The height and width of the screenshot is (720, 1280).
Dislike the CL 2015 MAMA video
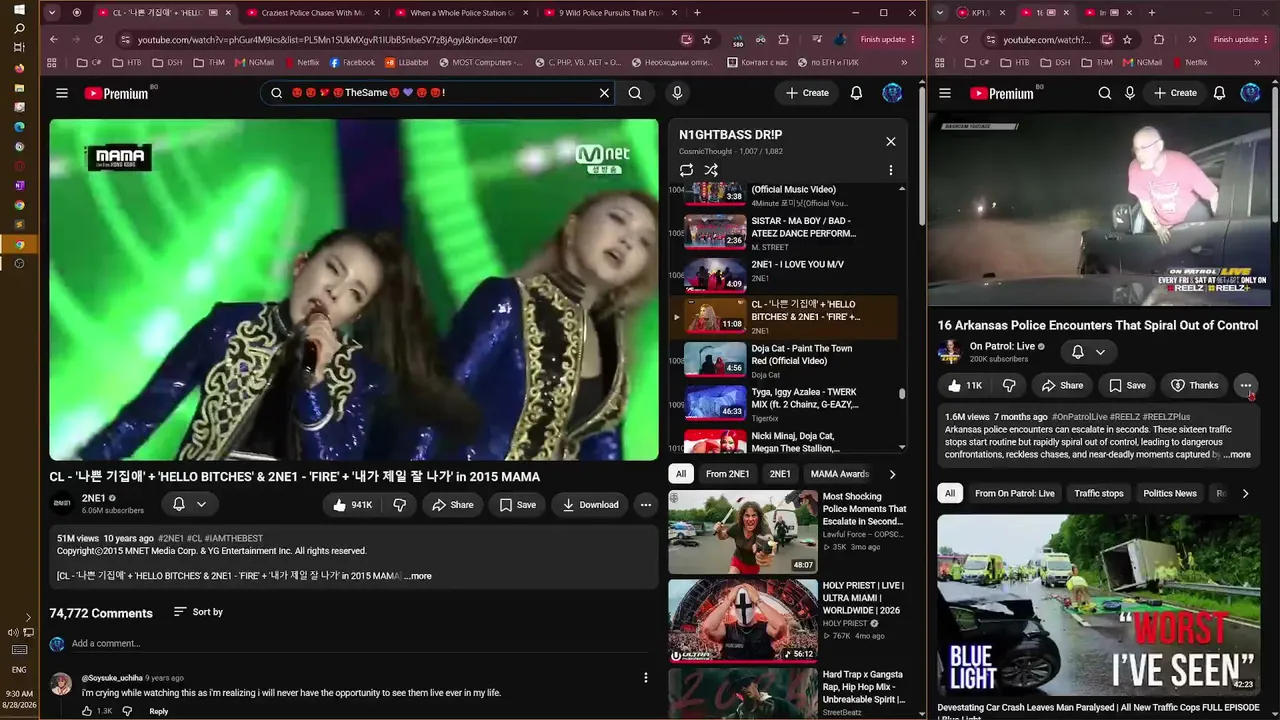point(399,505)
